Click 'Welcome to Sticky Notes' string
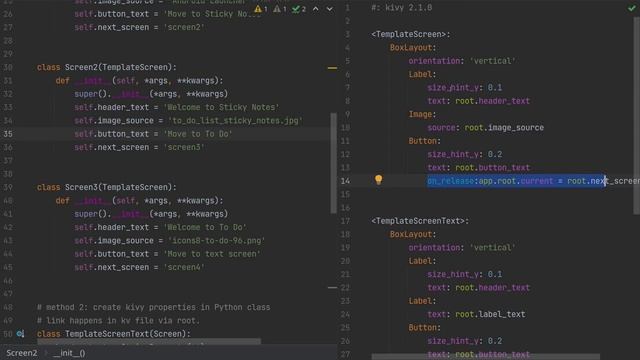 pyautogui.click(x=222, y=107)
